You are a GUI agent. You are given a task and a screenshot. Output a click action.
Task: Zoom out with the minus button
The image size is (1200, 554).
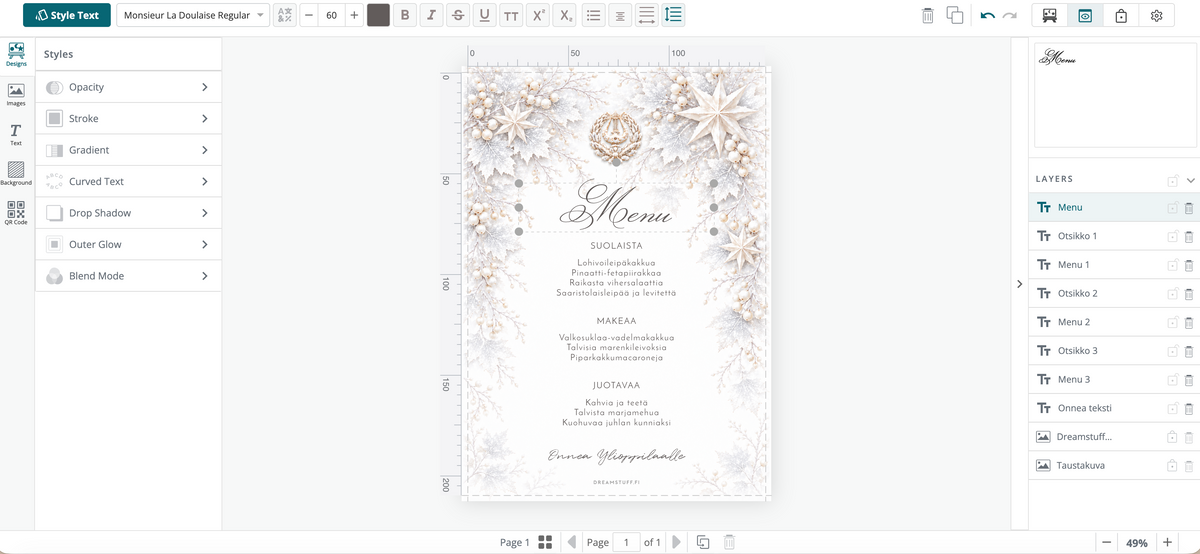1106,542
